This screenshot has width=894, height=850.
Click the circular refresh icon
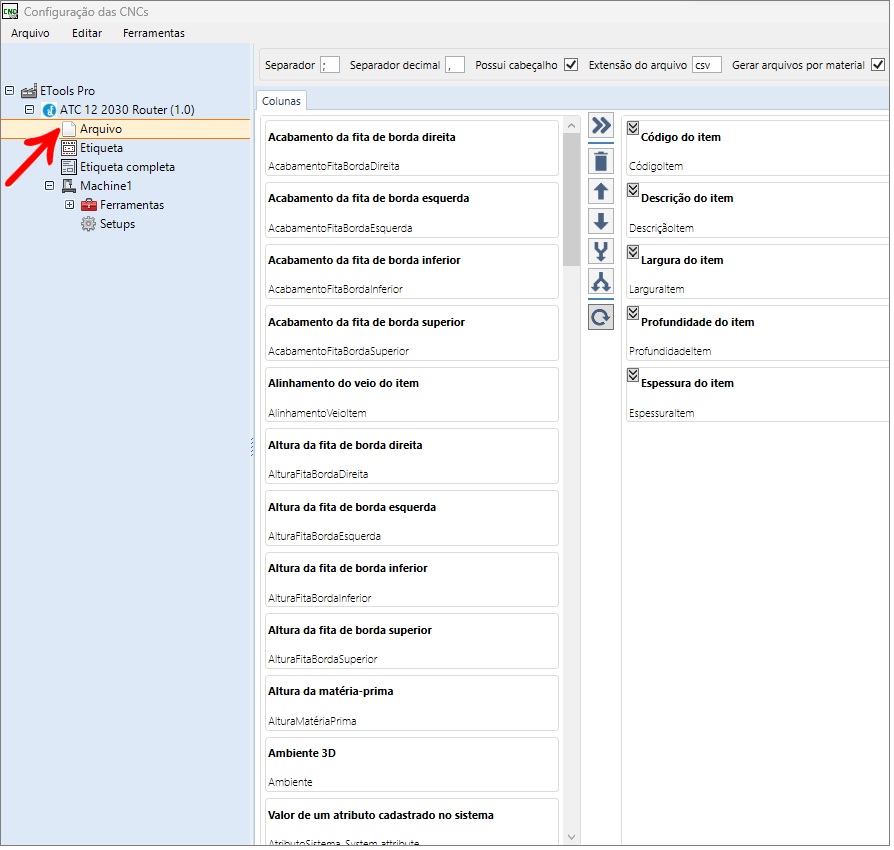(x=603, y=318)
